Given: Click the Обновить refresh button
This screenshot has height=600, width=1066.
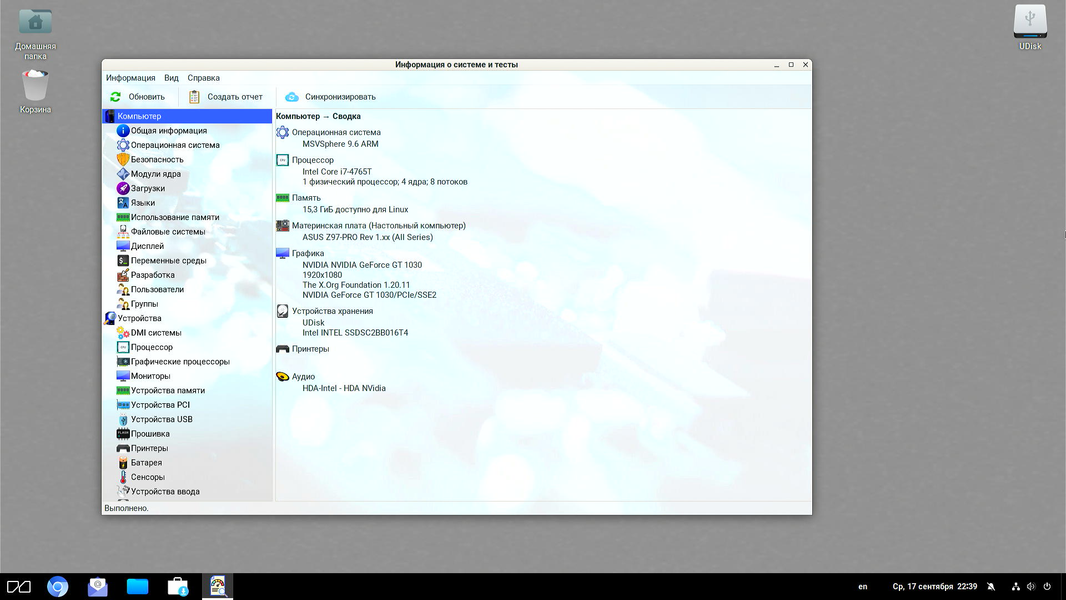Looking at the screenshot, I should [x=138, y=97].
